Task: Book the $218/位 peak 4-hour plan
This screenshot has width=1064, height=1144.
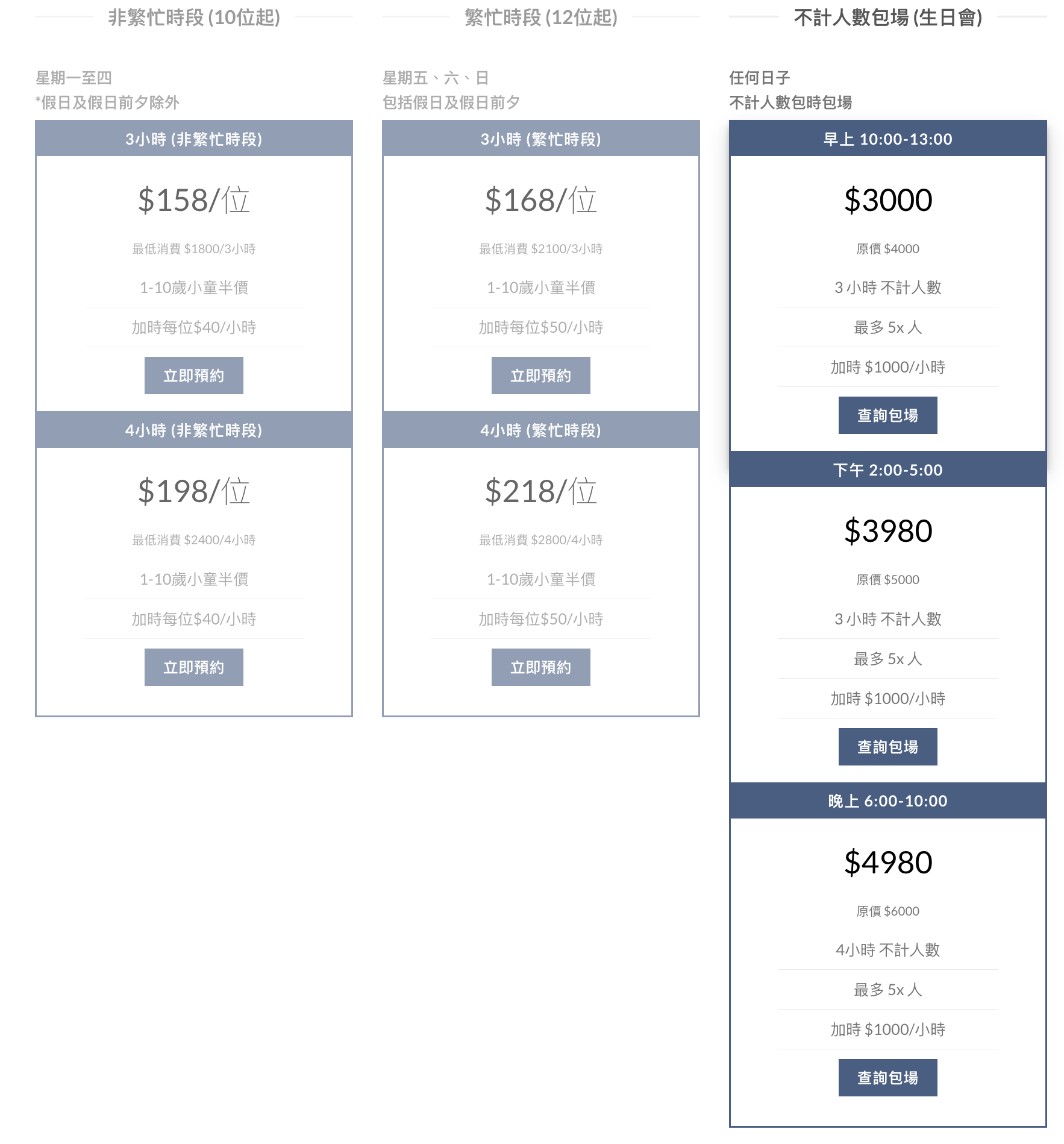Action: [x=540, y=667]
